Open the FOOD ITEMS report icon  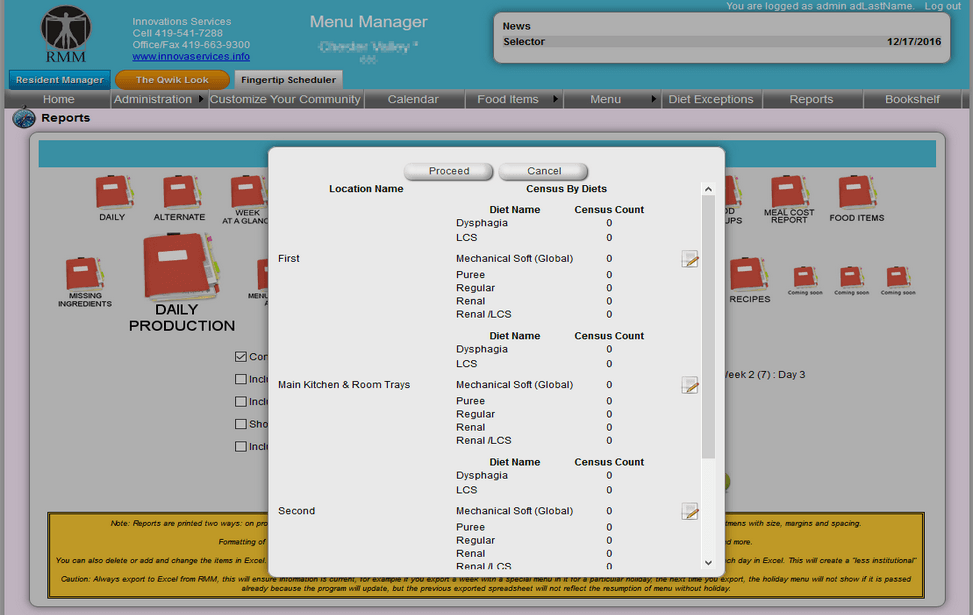[x=856, y=193]
